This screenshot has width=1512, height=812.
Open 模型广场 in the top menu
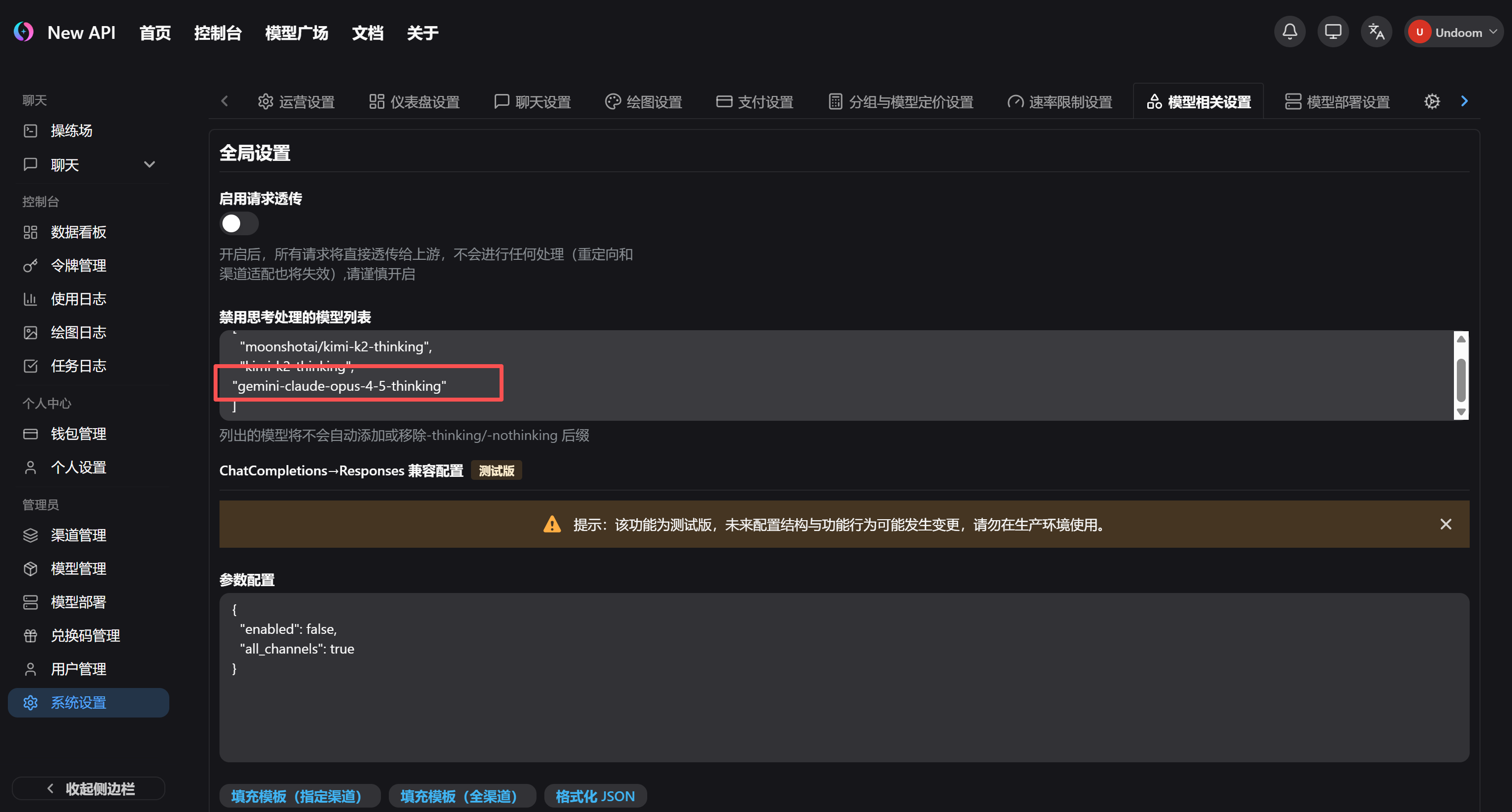[296, 32]
